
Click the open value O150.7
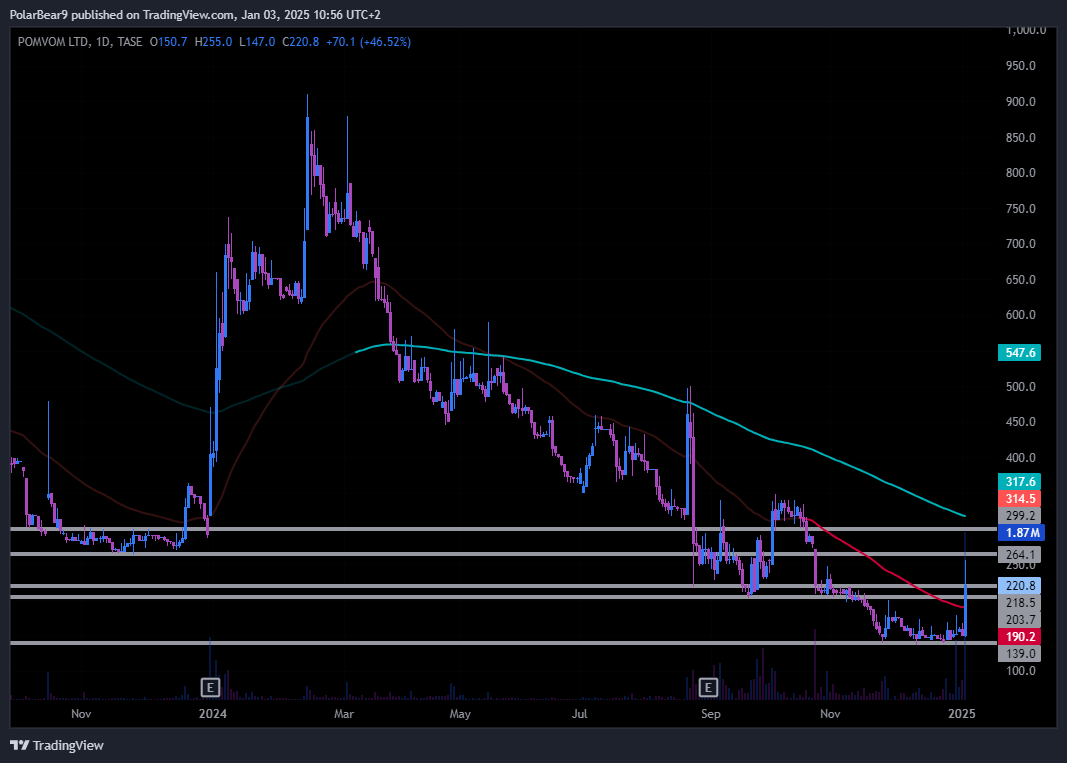(168, 42)
